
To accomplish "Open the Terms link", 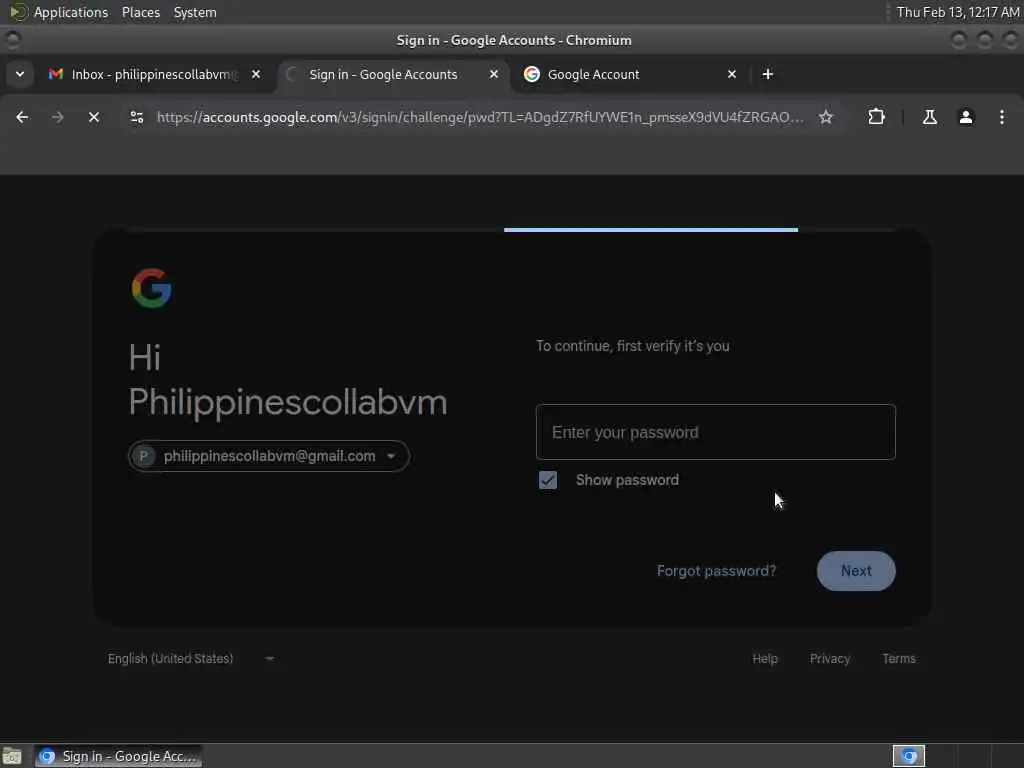I will (899, 658).
